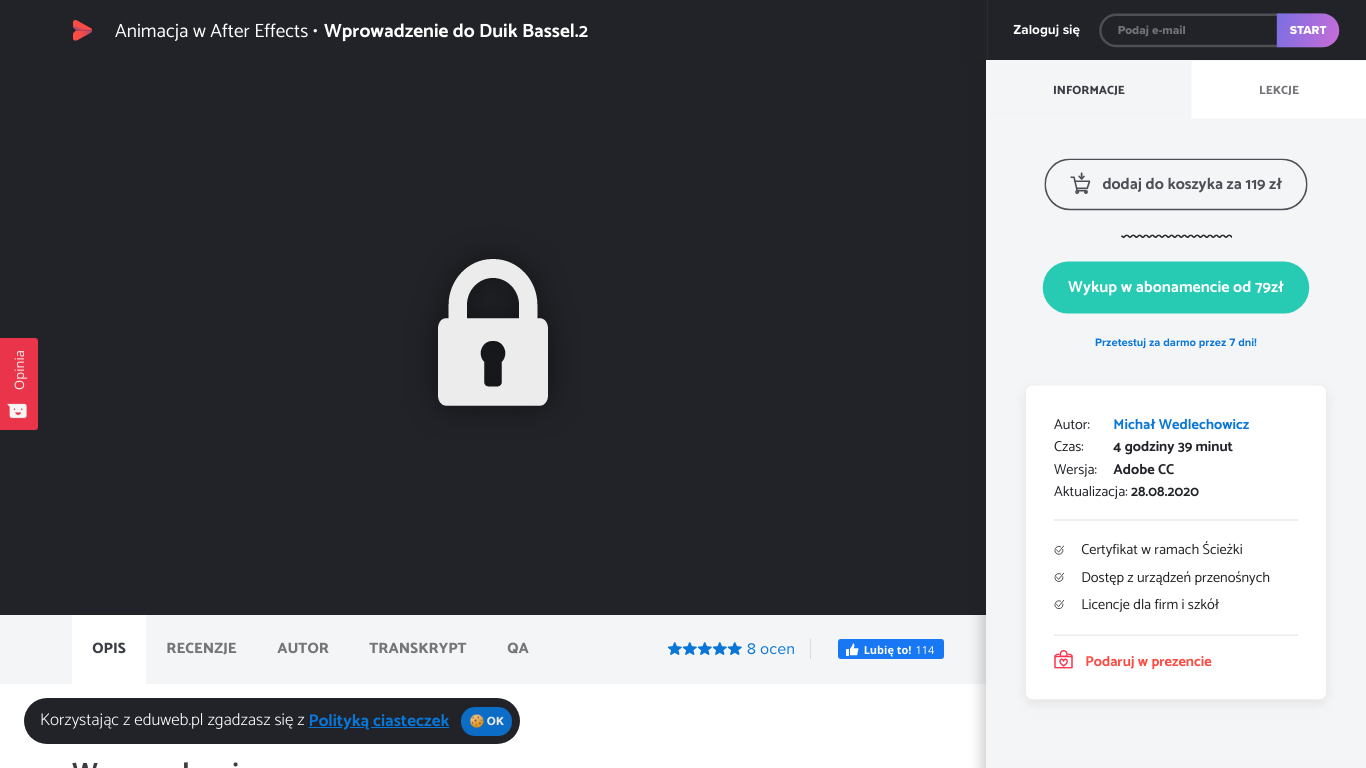Click the shopping cart icon
Viewport: 1366px width, 768px height.
pos(1080,184)
